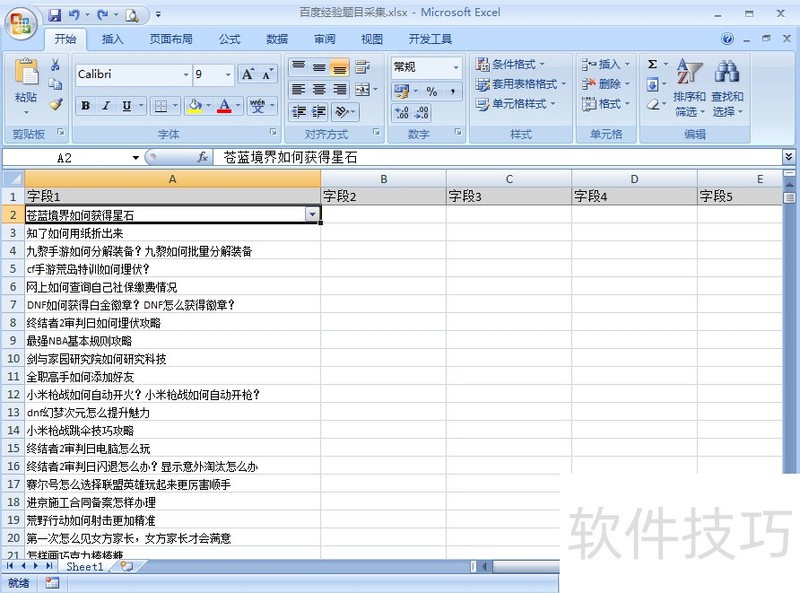800x593 pixels.
Task: Open the font color picker
Action: 224,105
